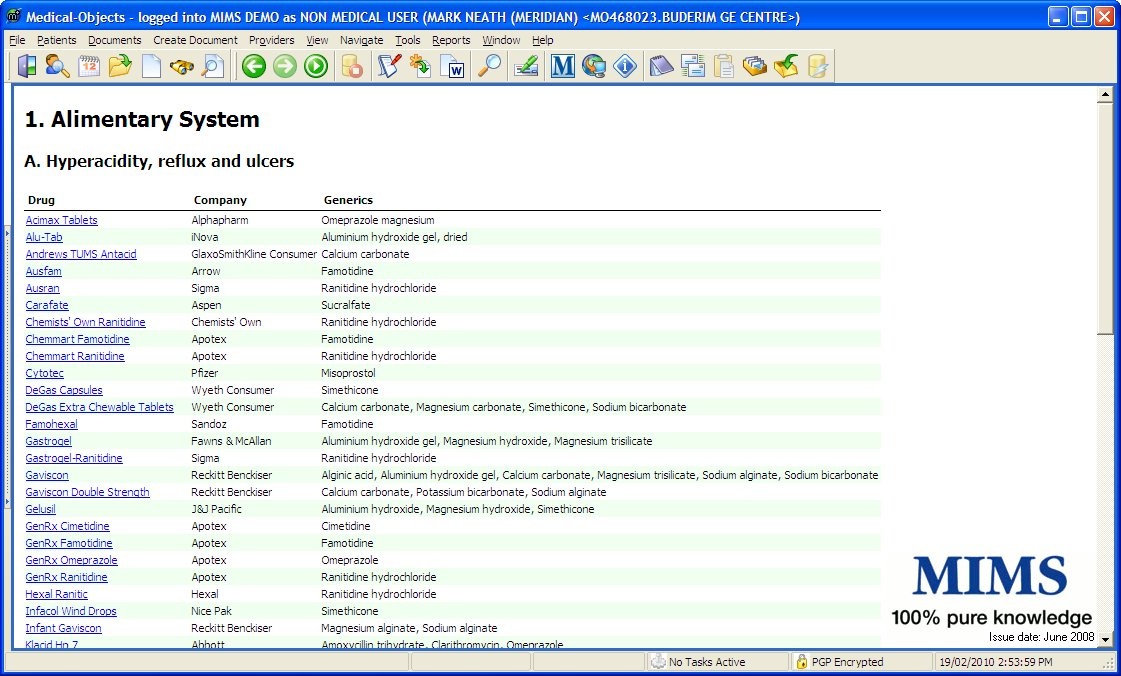Click the date and time in status bar
The width and height of the screenshot is (1121, 676).
tap(996, 662)
